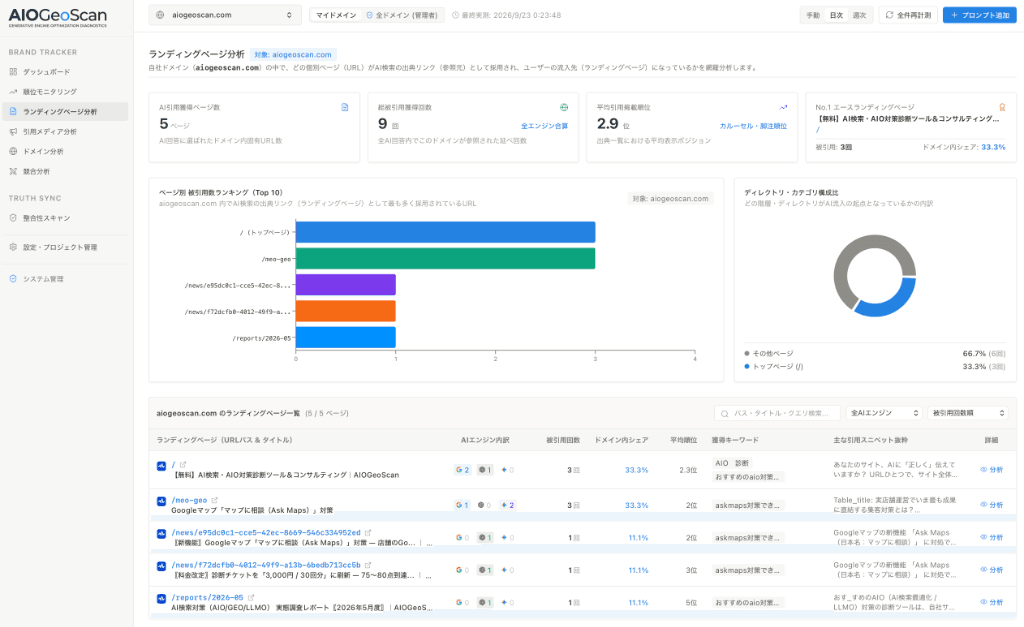Click the green /meo-geo bar in chart
This screenshot has width=1024, height=627.
click(x=445, y=259)
